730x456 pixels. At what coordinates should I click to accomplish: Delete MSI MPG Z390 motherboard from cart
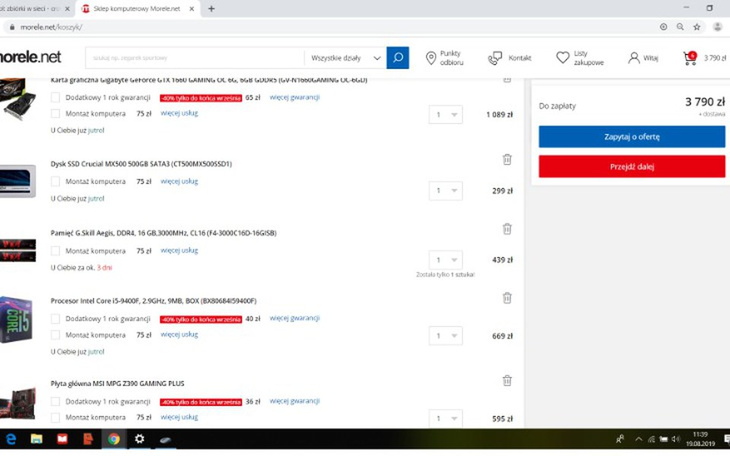pos(507,381)
